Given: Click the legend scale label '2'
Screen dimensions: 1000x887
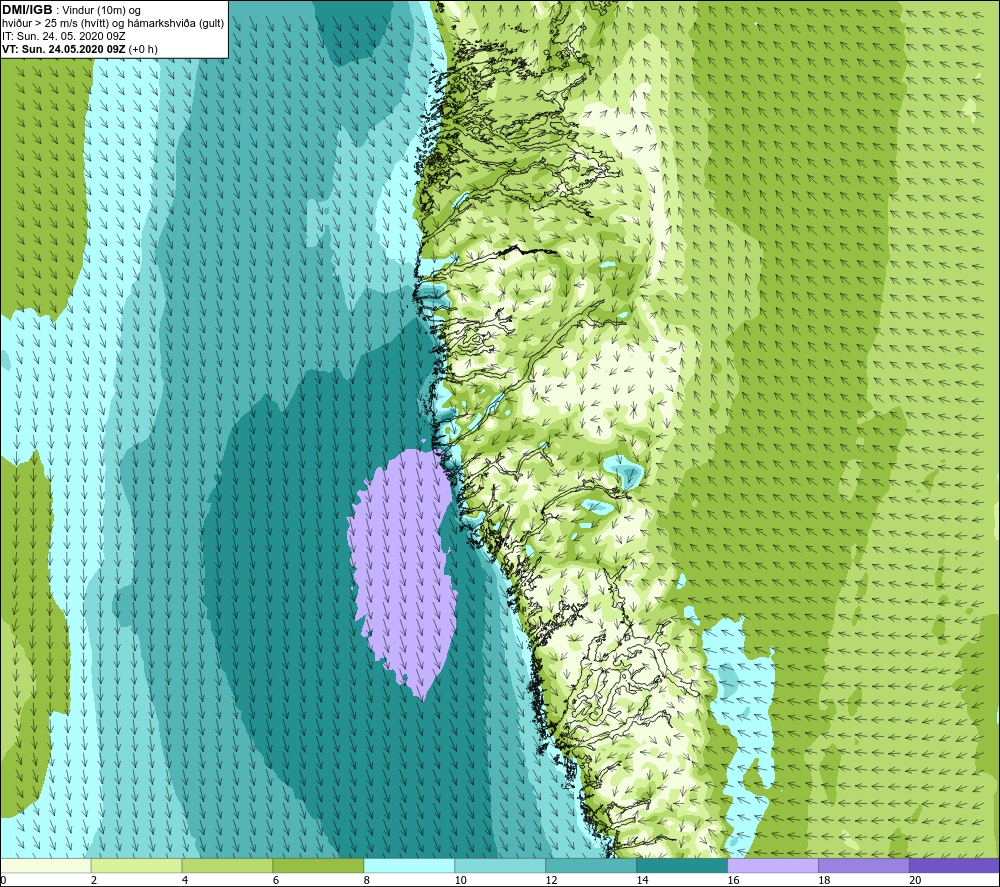Looking at the screenshot, I should pos(94,880).
